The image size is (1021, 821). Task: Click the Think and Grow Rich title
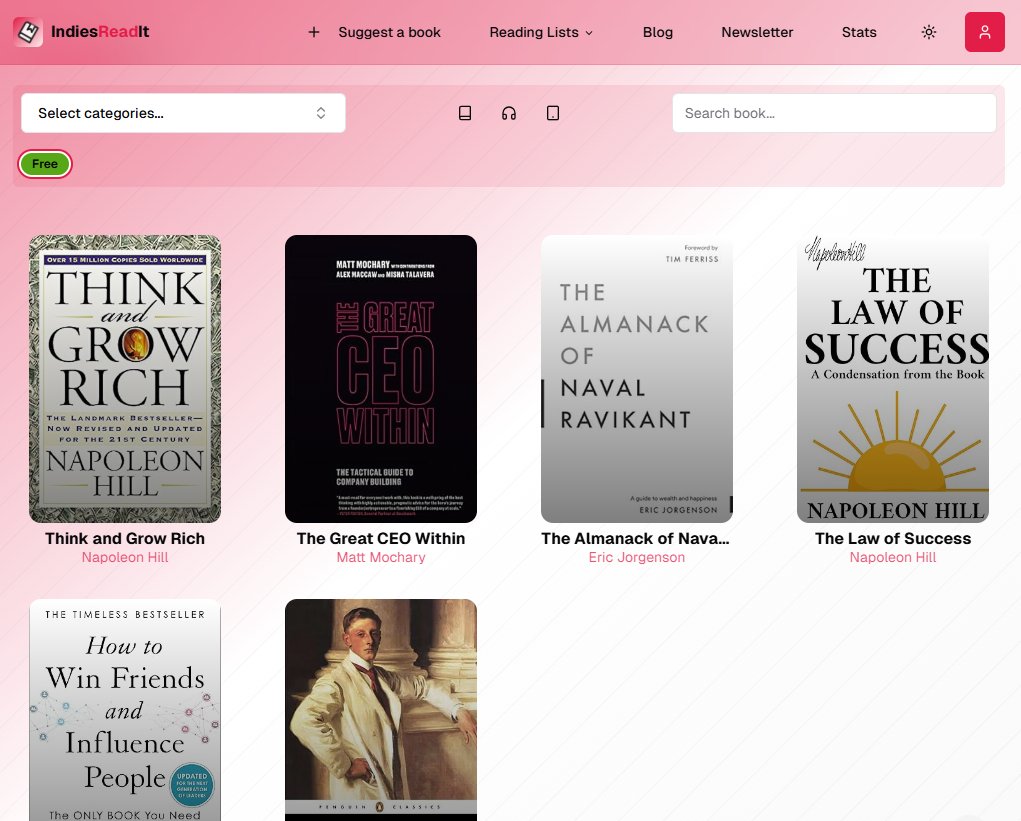point(125,538)
